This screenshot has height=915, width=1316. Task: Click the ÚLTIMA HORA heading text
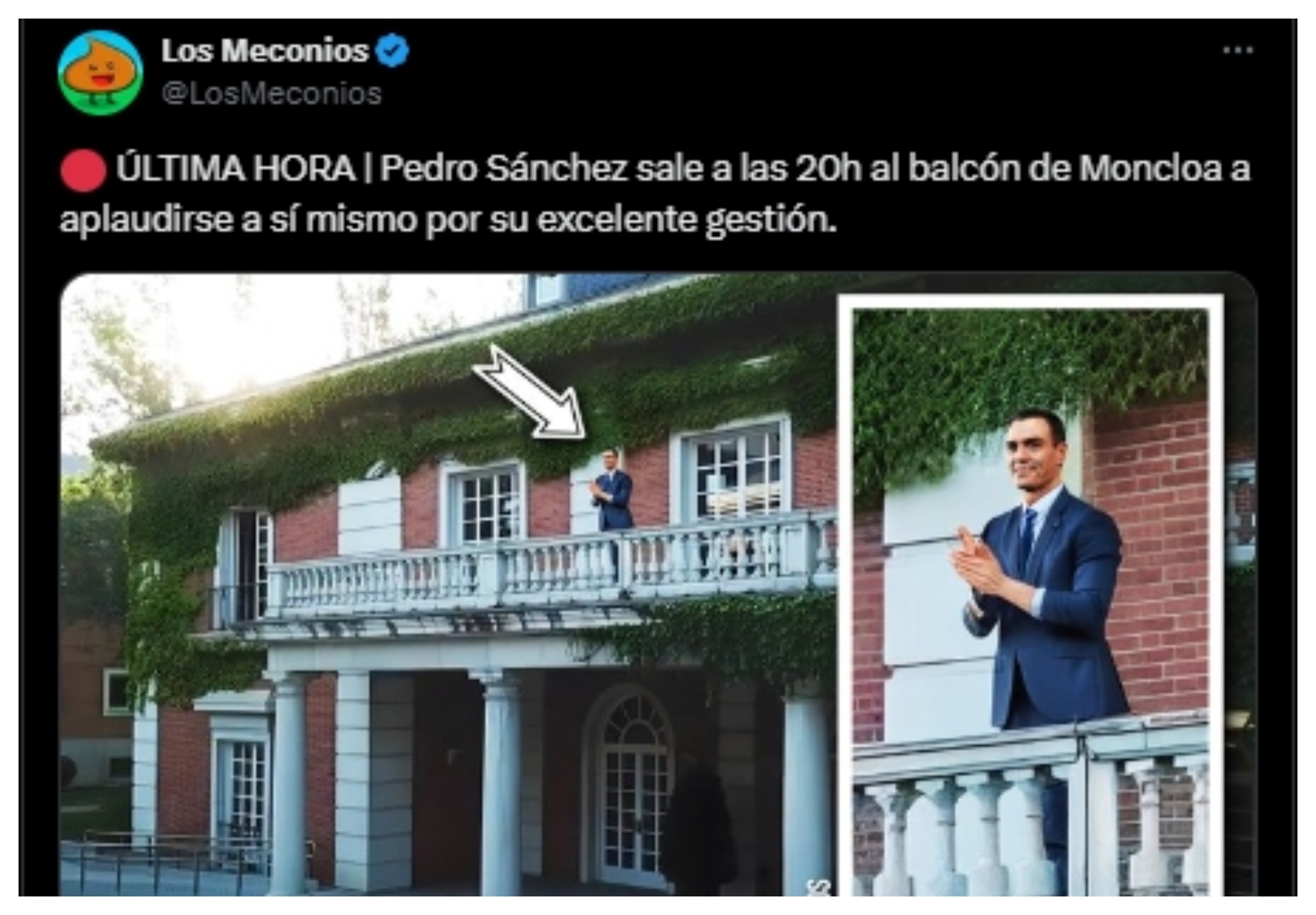coord(235,169)
